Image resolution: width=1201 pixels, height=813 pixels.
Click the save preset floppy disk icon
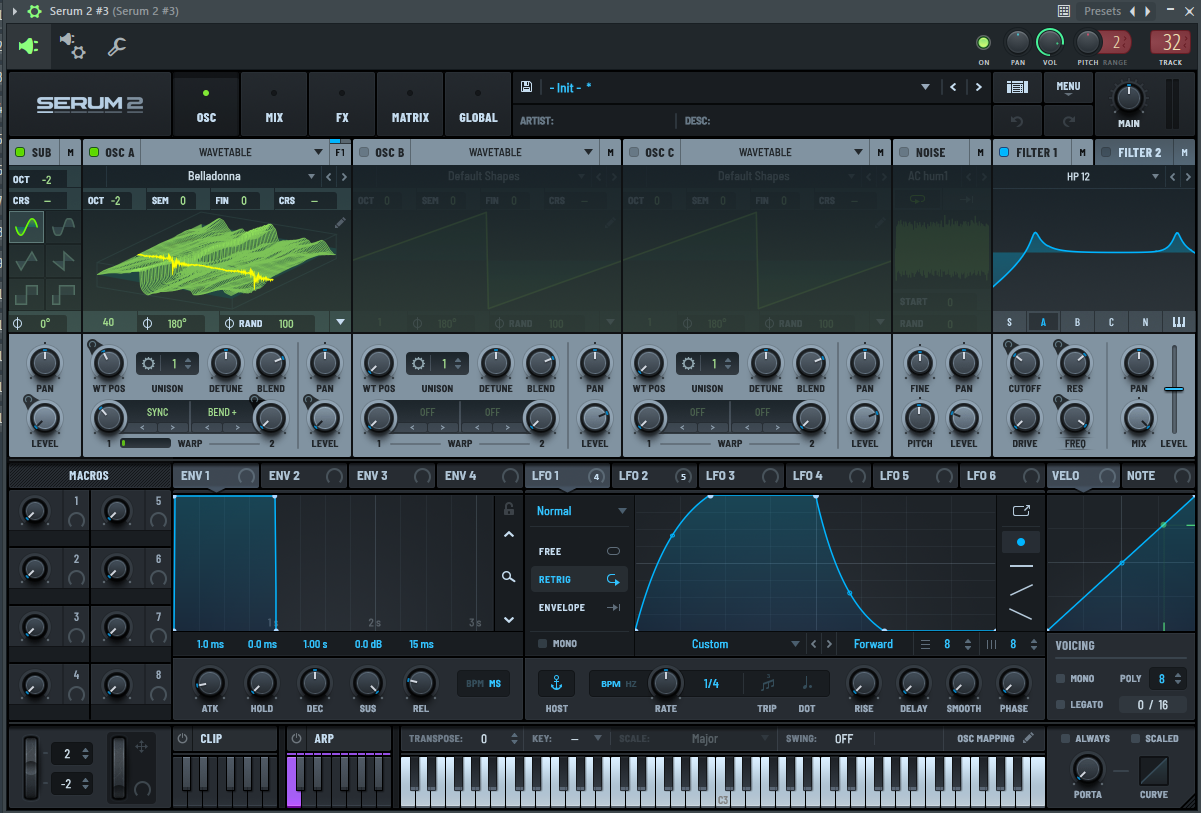click(526, 87)
